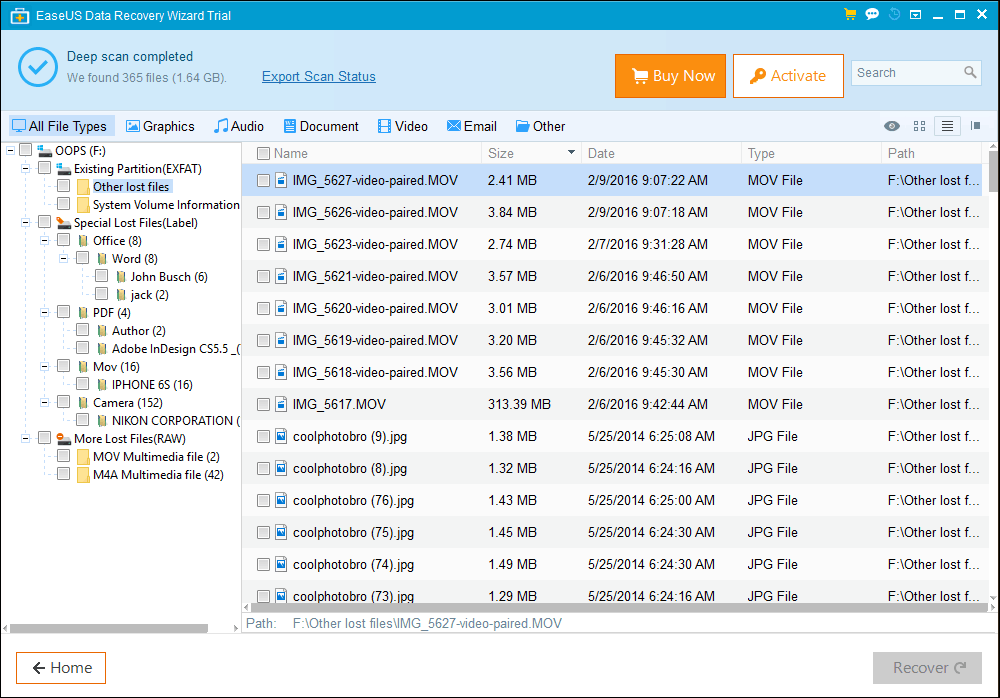Click the OOPS (F:) drive icon

tap(45, 151)
